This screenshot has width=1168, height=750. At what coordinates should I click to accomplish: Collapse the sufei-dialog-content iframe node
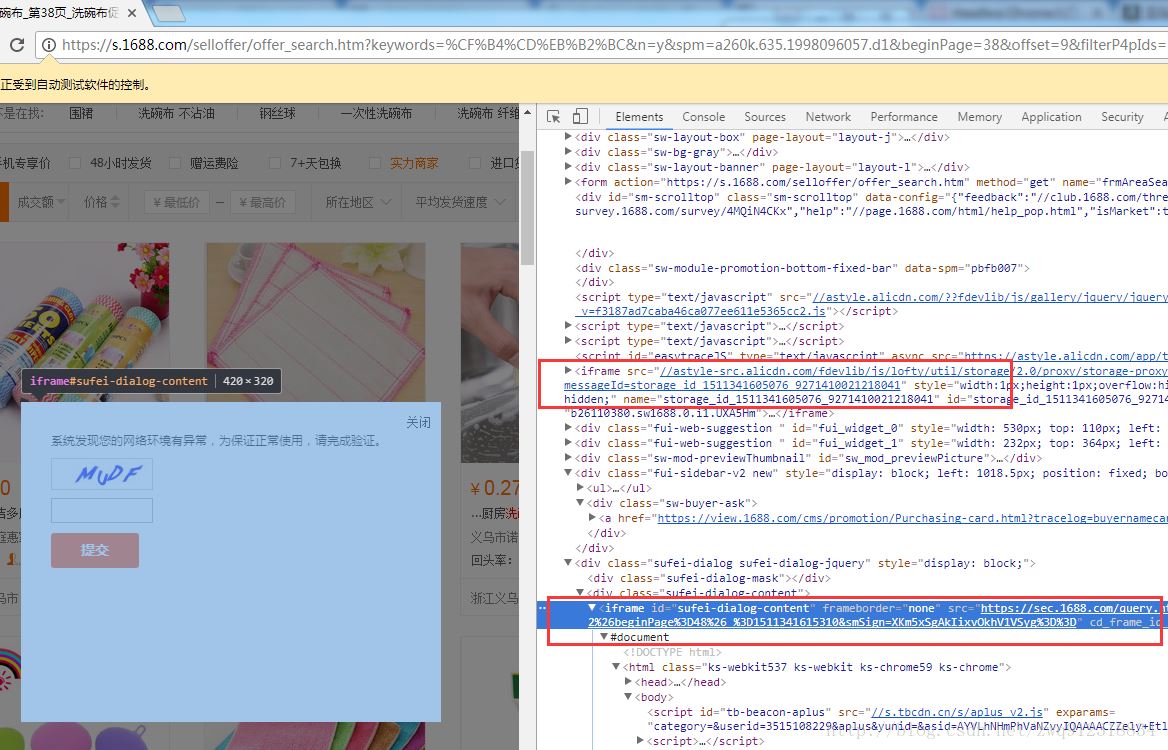(592, 608)
